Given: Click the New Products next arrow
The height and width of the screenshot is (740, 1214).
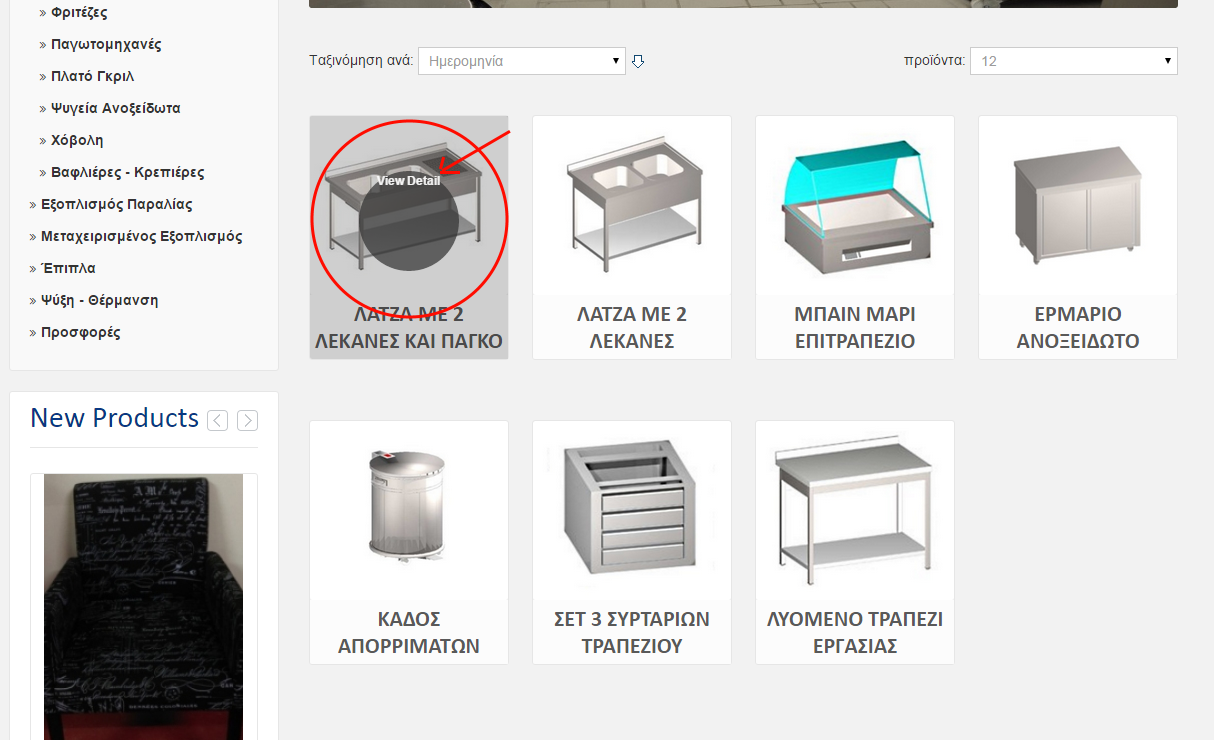Looking at the screenshot, I should pyautogui.click(x=247, y=421).
